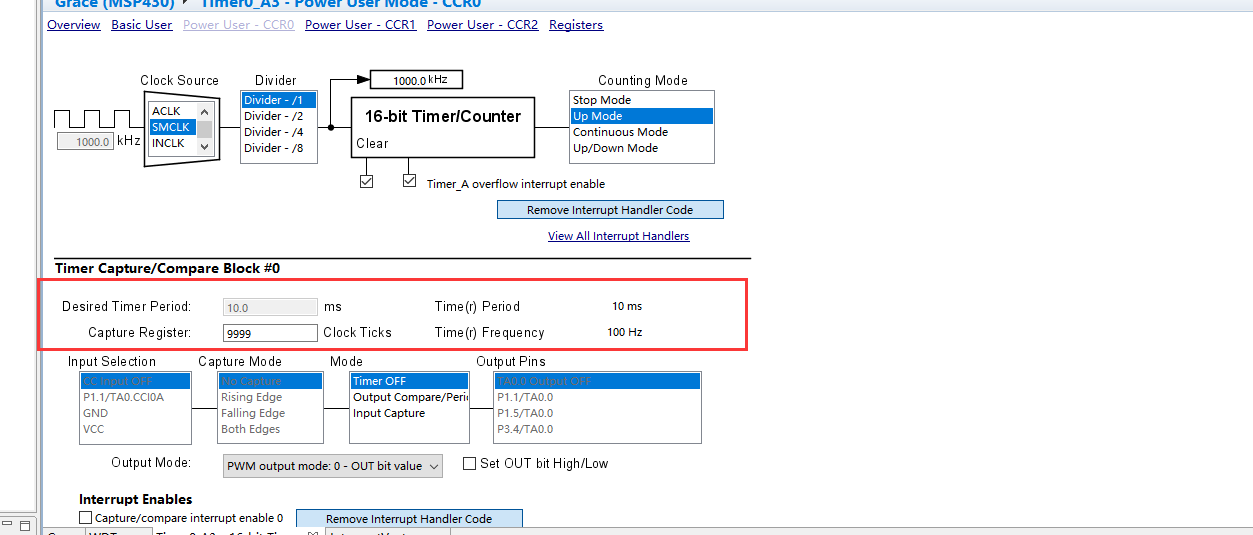
Task: Click the Desired Timer Period field
Action: (270, 308)
